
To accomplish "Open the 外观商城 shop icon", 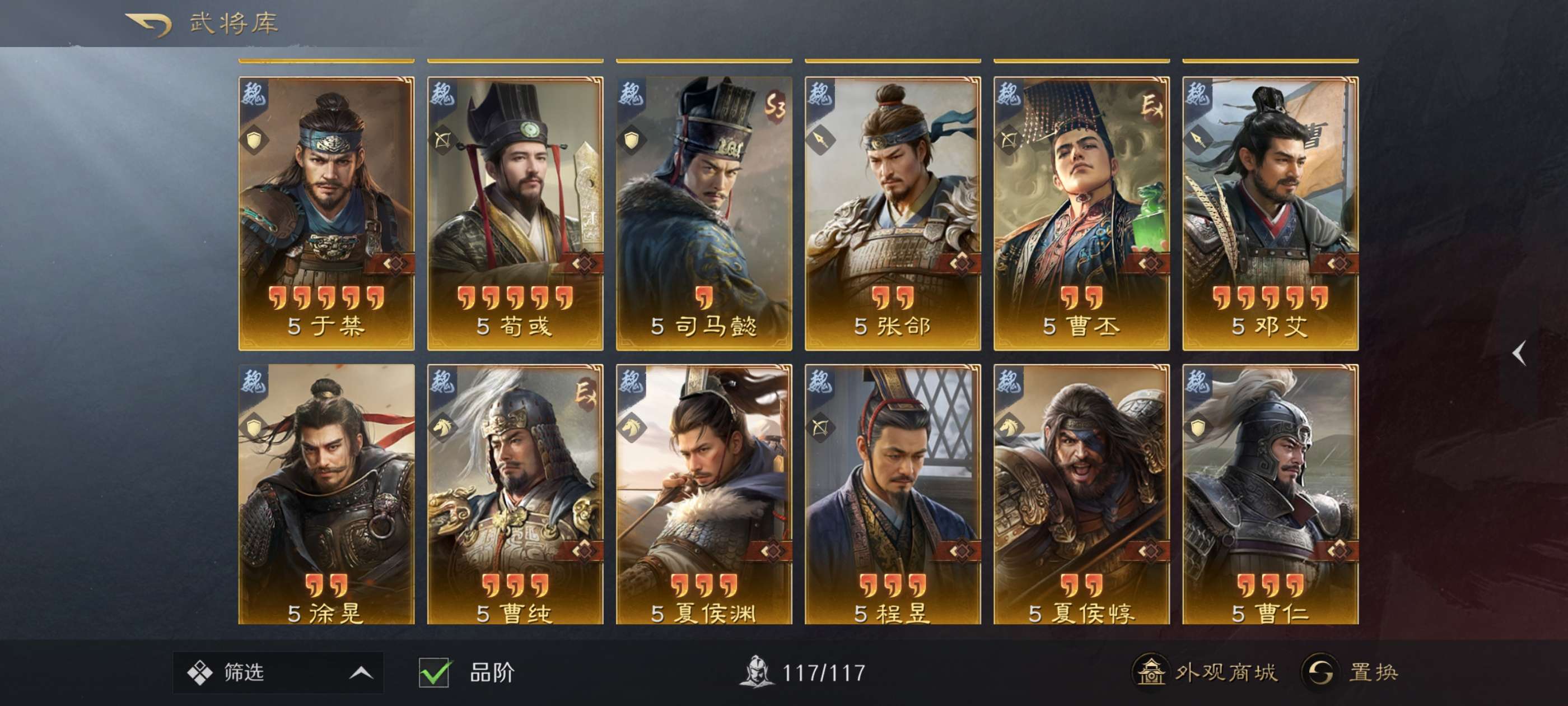I will [1150, 672].
